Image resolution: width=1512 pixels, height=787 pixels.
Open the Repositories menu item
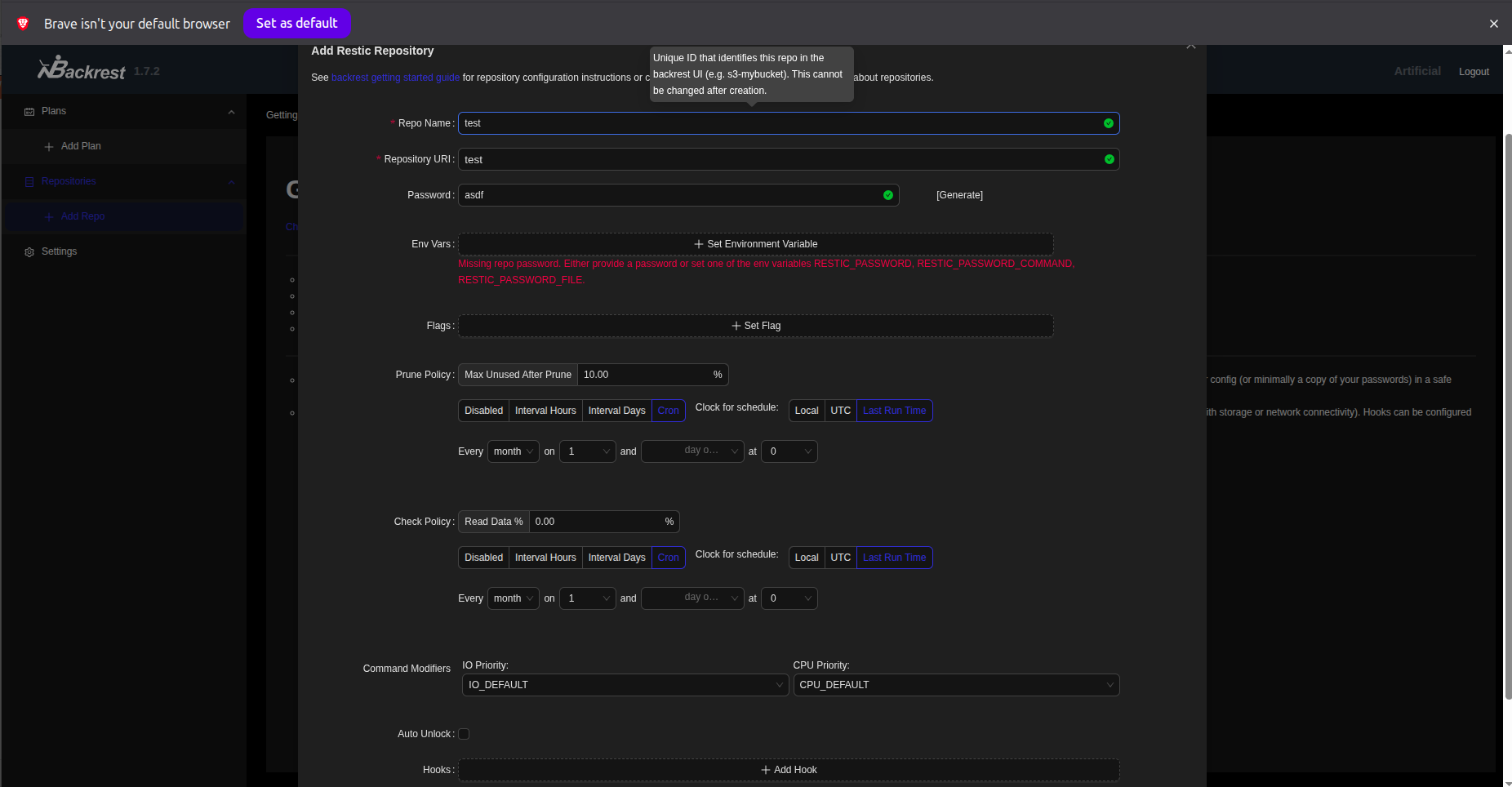(124, 181)
